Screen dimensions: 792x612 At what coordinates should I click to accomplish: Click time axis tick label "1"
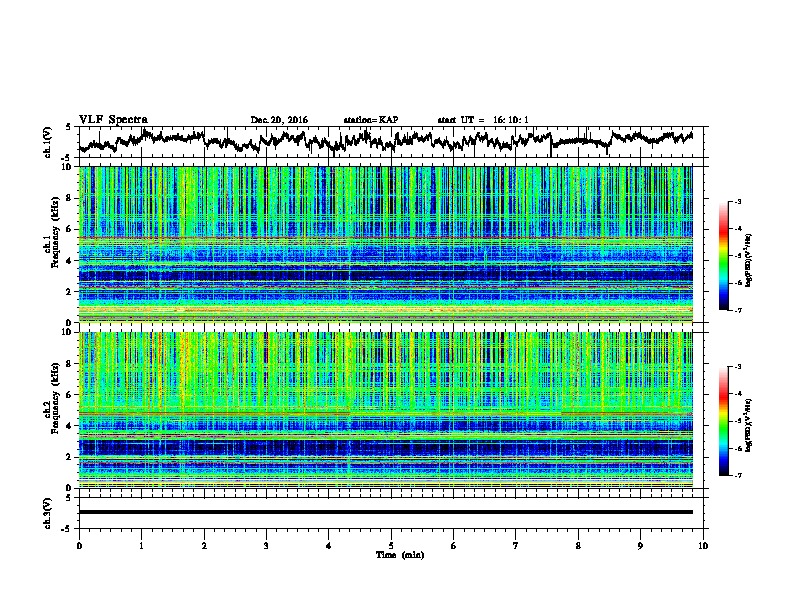point(141,546)
